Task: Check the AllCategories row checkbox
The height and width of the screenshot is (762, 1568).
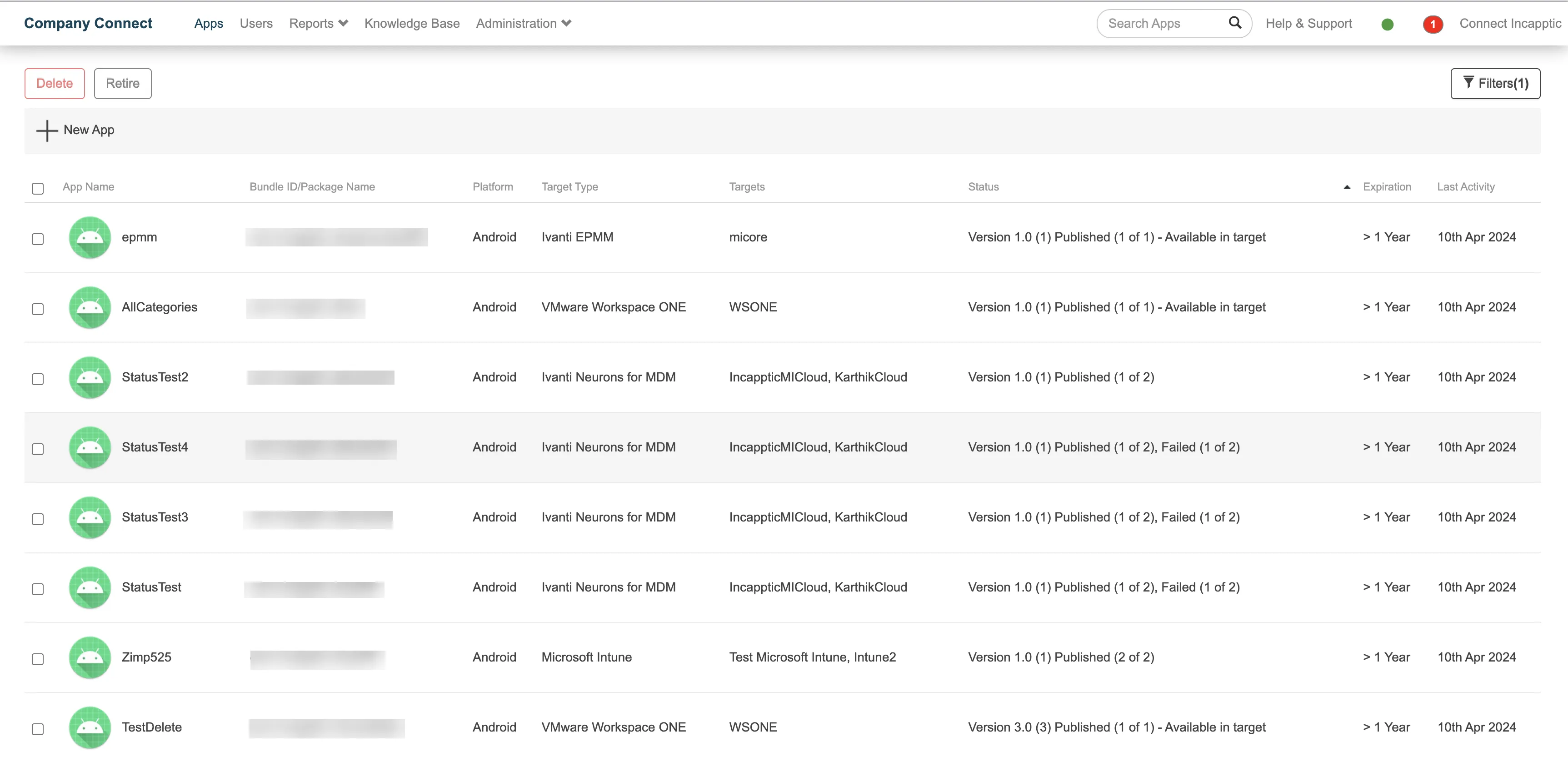Action: pyautogui.click(x=38, y=309)
